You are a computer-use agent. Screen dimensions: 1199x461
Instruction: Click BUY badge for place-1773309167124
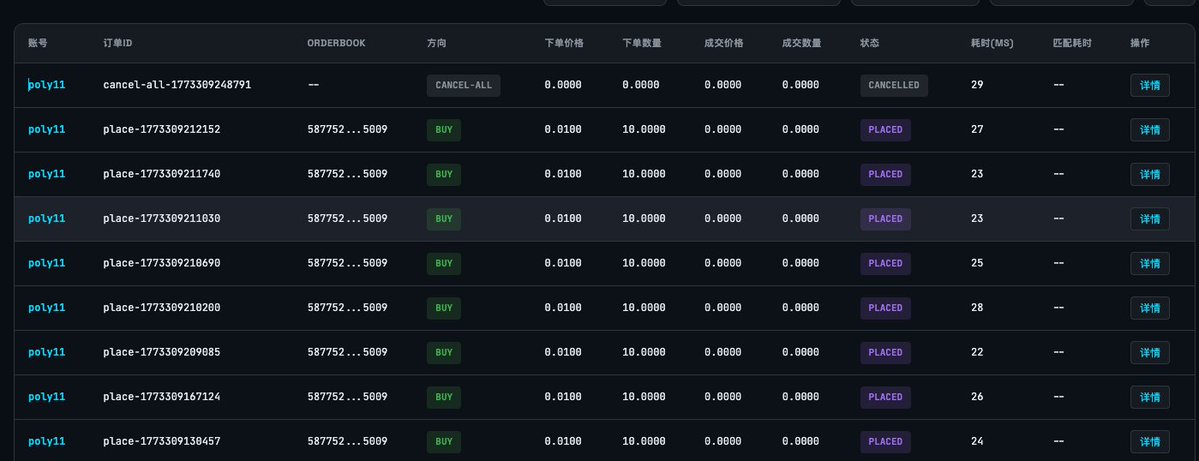click(444, 397)
